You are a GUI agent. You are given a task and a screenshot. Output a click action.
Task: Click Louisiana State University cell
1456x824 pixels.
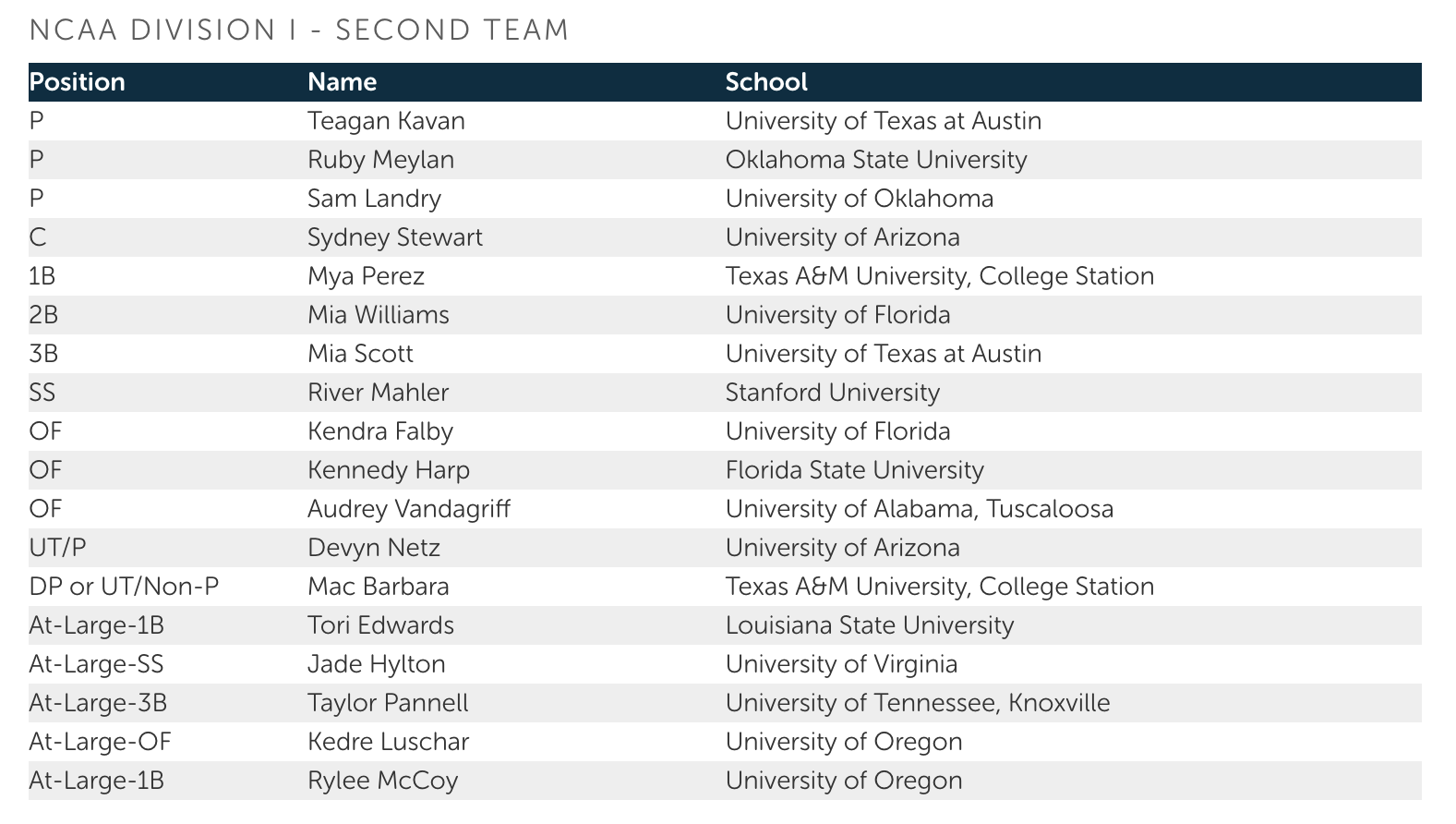(x=869, y=625)
